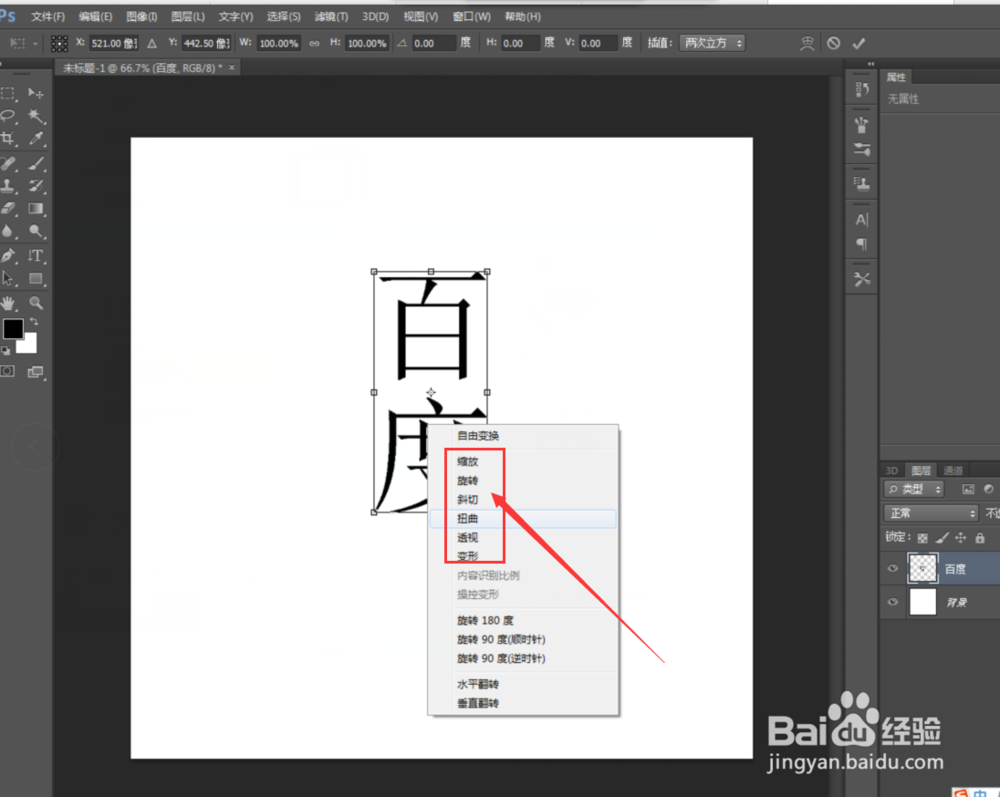1000x797 pixels.
Task: Select the Path Selection tool
Action: (x=8, y=279)
